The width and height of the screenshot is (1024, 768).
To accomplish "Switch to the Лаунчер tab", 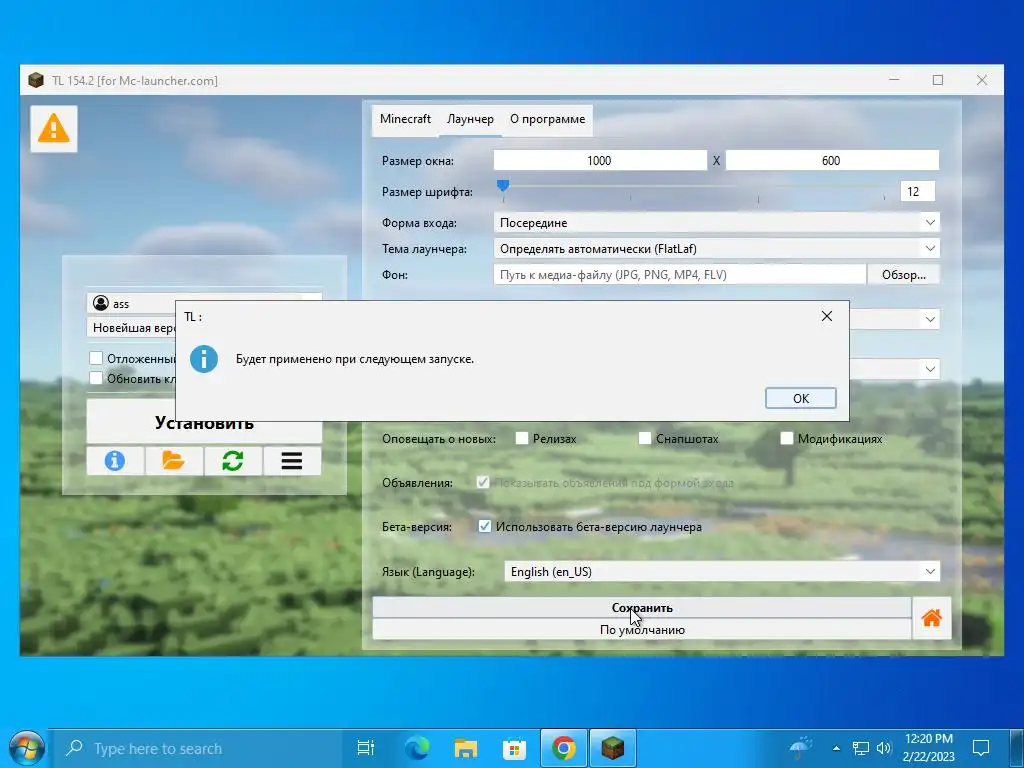I will pos(470,119).
